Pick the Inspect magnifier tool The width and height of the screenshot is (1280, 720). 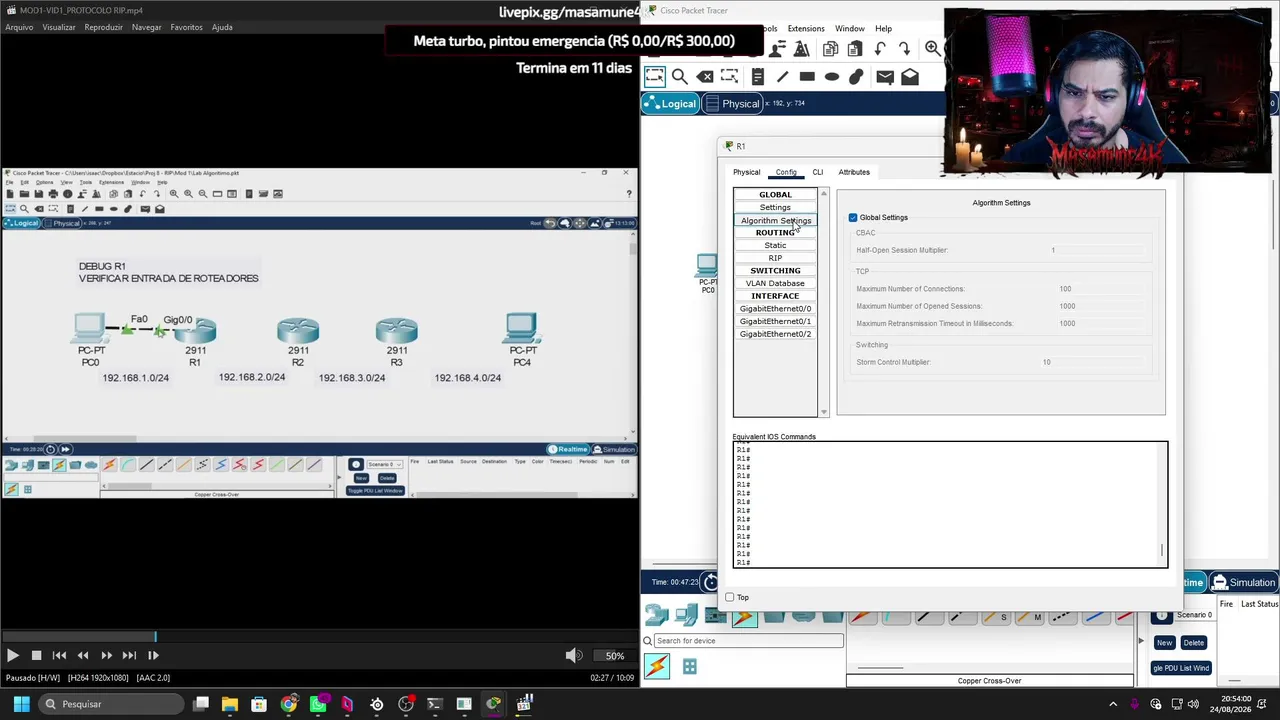pos(680,77)
